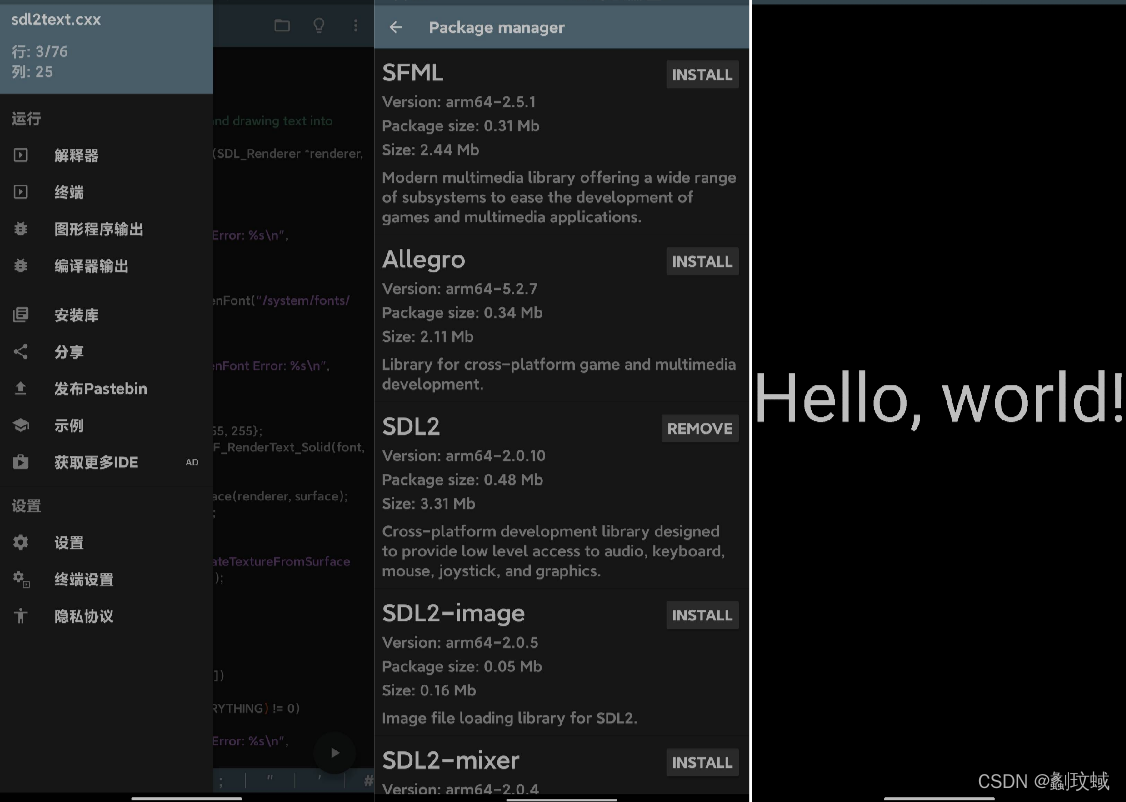Click the play icon beside 解释器

click(21, 155)
